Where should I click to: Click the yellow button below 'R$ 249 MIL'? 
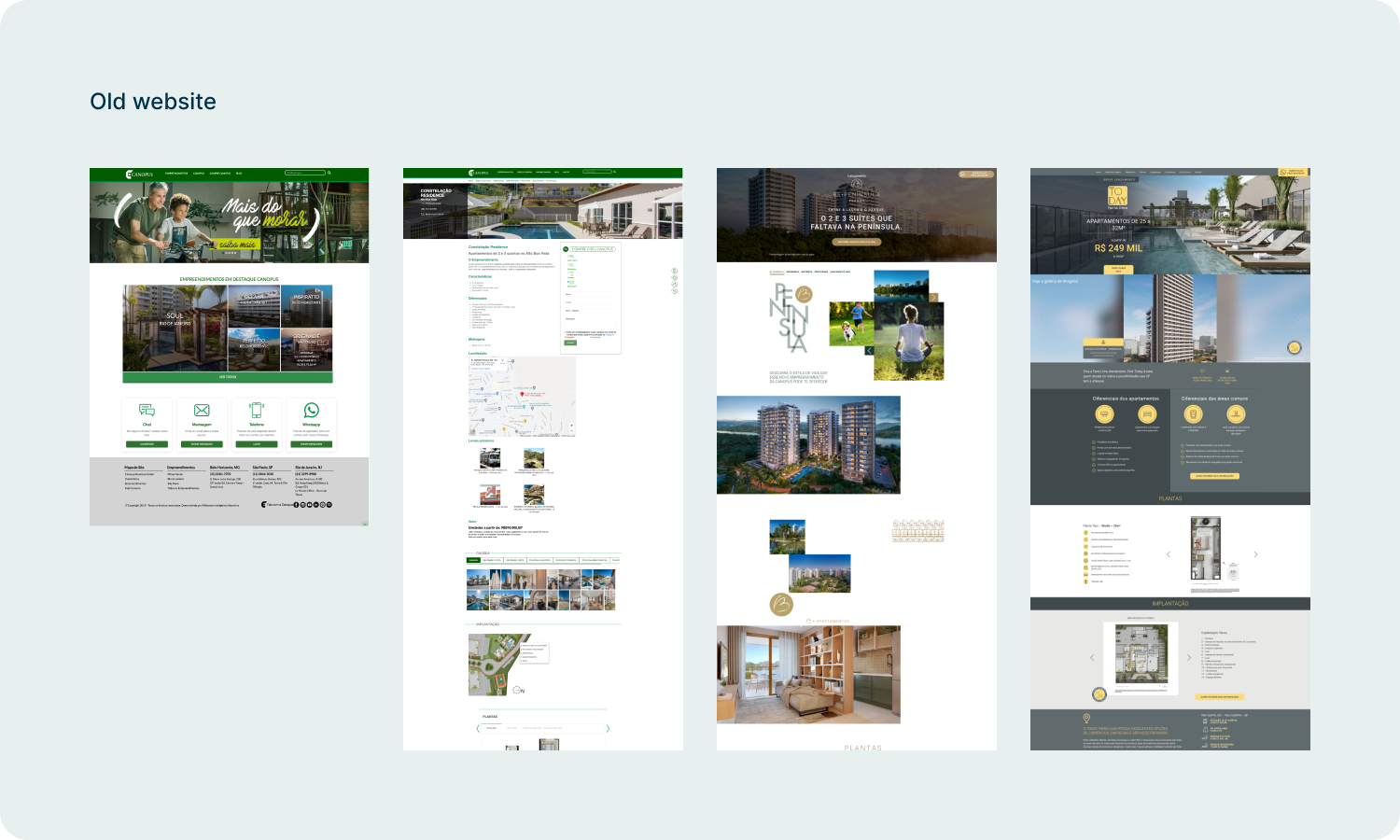[x=1118, y=270]
